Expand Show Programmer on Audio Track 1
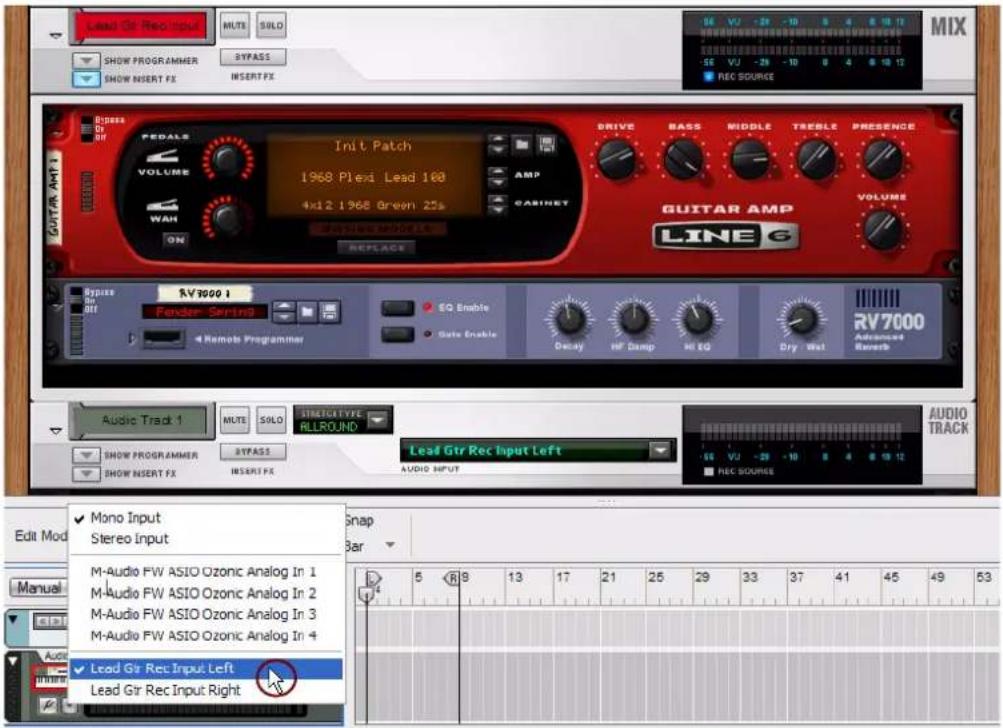Screen dimensions: 1003x728 pyautogui.click(x=86, y=455)
